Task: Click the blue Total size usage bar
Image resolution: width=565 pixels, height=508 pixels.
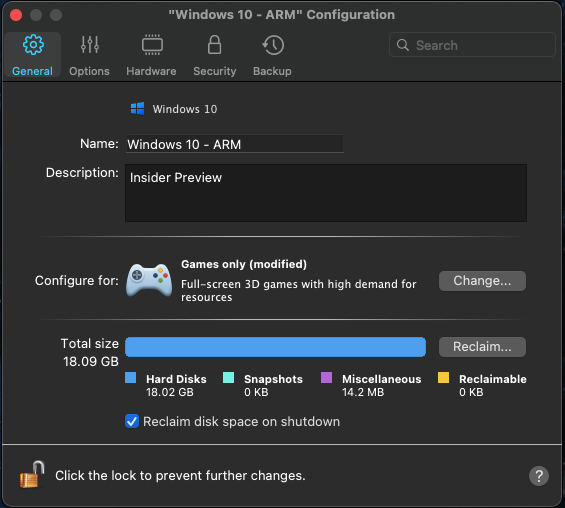Action: [275, 347]
